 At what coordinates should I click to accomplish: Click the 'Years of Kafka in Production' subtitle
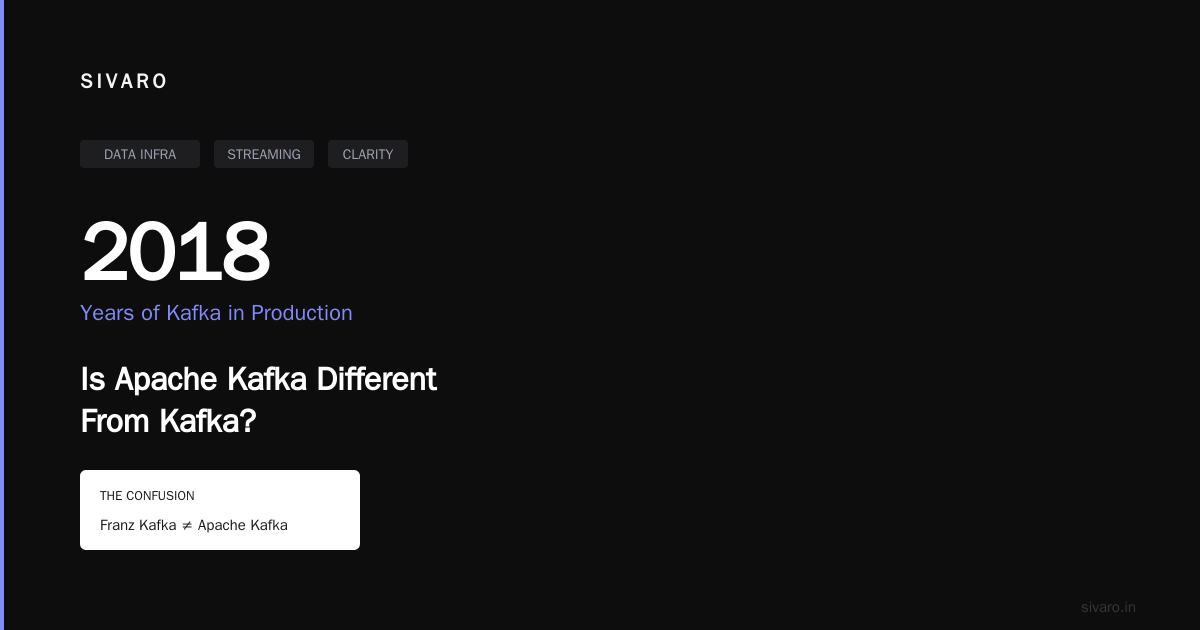click(216, 313)
